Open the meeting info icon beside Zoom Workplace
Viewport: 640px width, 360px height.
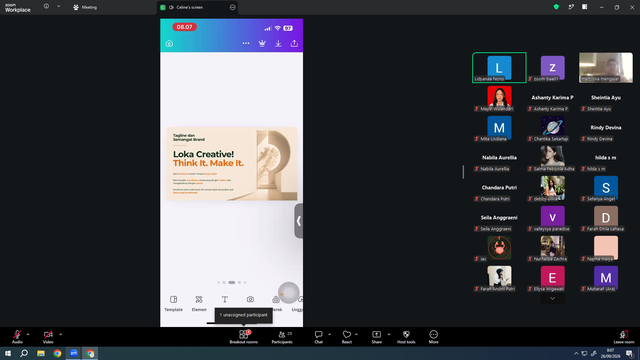tap(46, 7)
